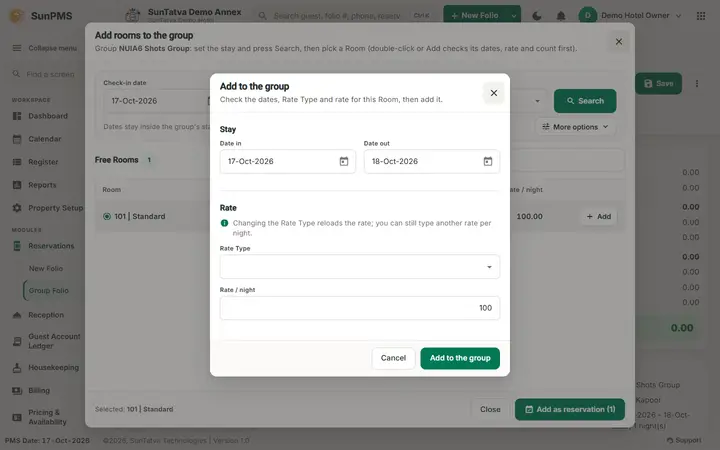Click the Date out field showing 18-Oct-2026
The image size is (720, 450).
point(432,161)
